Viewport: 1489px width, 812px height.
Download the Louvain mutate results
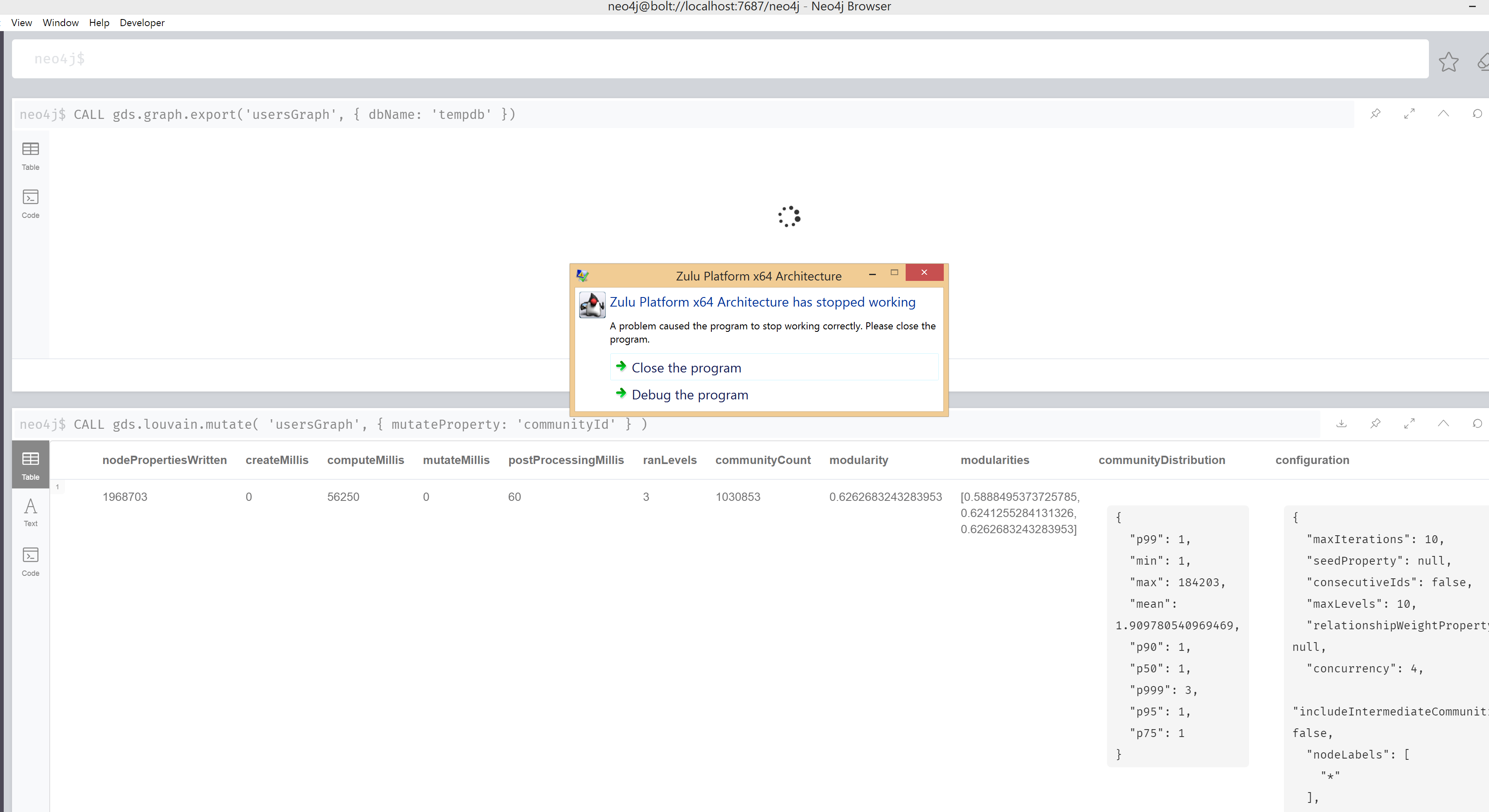(1342, 424)
